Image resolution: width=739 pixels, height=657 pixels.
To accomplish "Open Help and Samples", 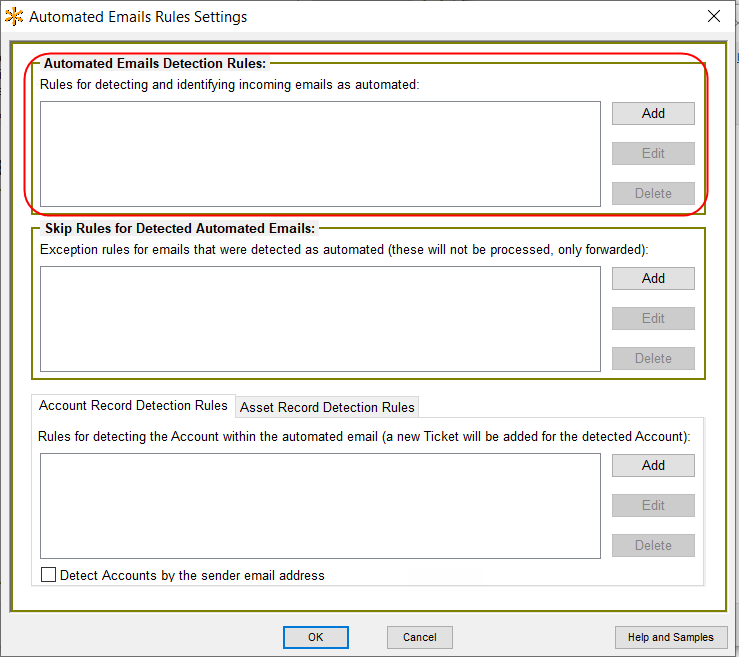I will click(x=670, y=637).
